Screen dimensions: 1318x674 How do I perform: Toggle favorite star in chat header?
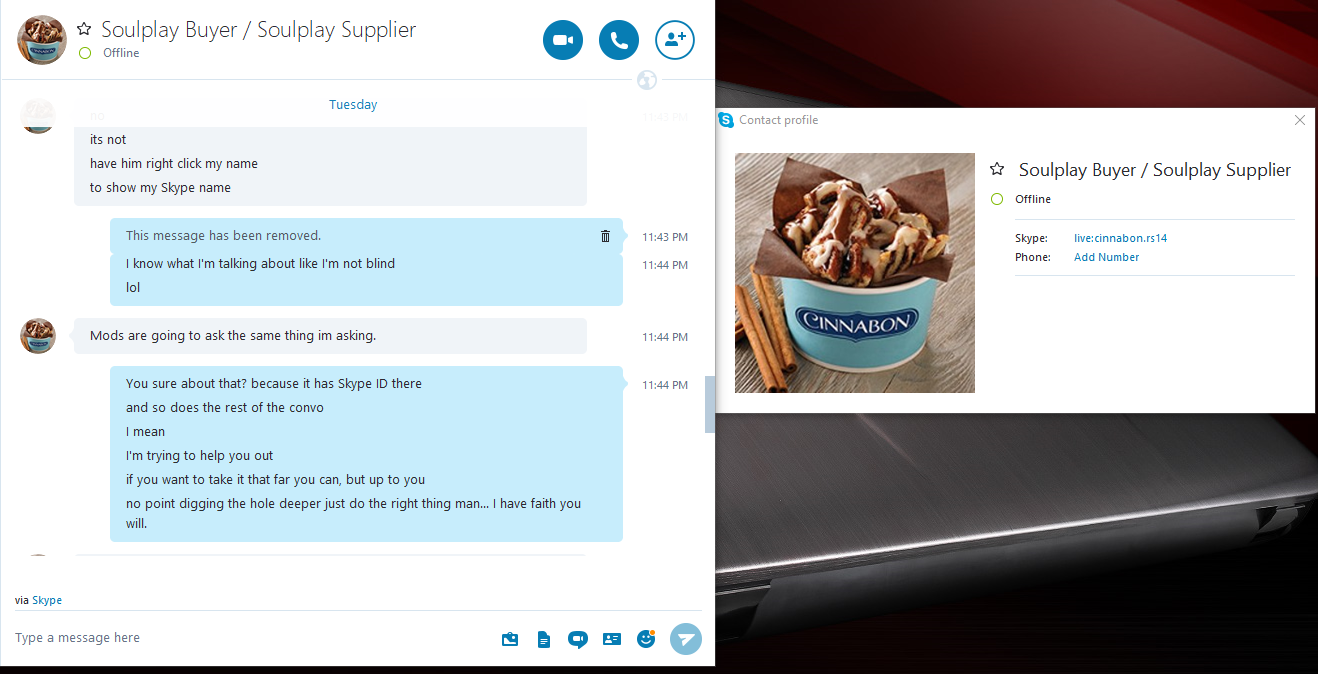[84, 30]
